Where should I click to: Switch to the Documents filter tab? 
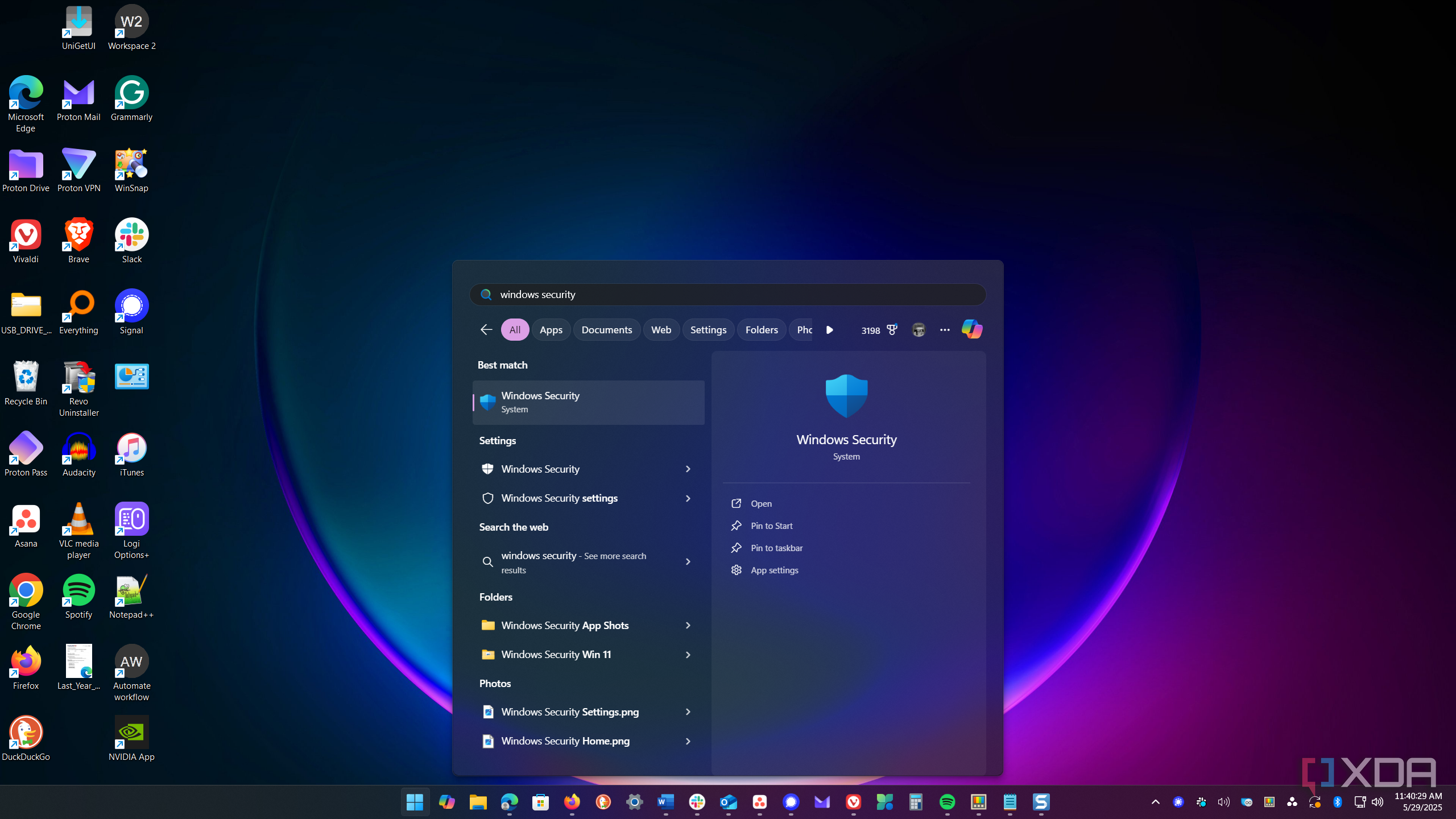pos(606,330)
